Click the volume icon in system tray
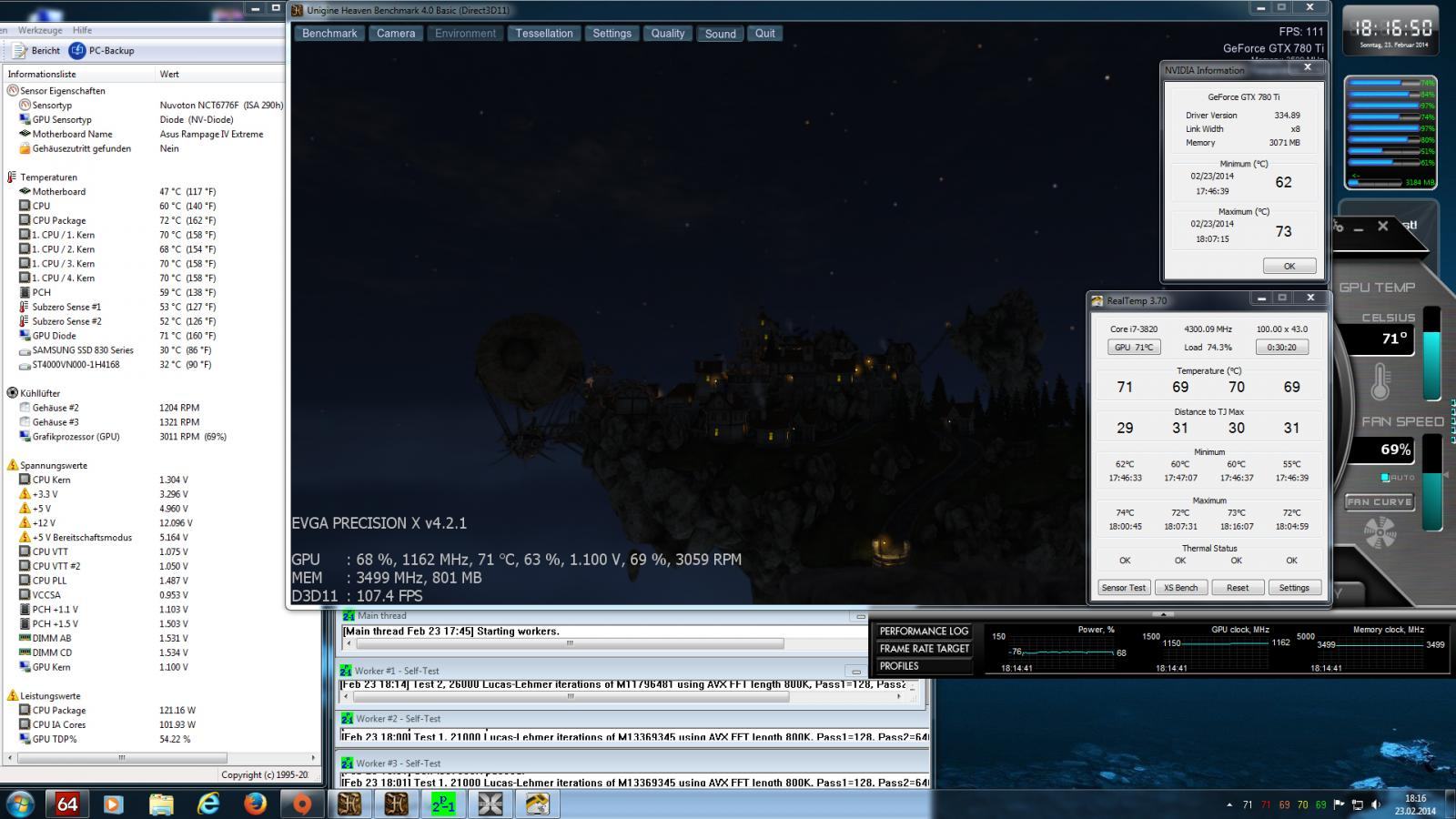The width and height of the screenshot is (1456, 819). pyautogui.click(x=1376, y=804)
